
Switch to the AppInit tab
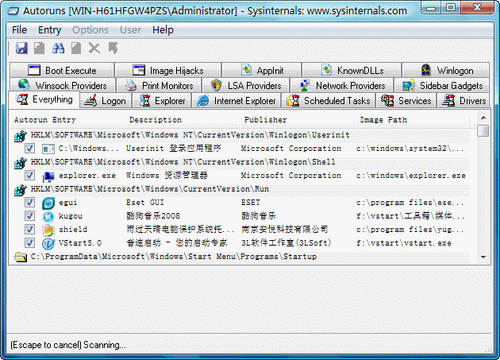[x=262, y=70]
